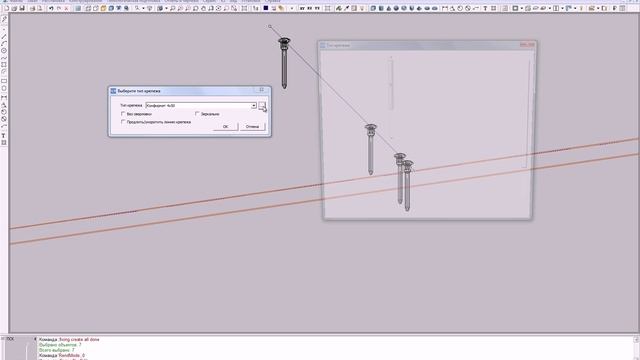This screenshot has width=640, height=360.
Task: Click 'Выбрано объектов: 7' line in command log
Action: coord(60,345)
